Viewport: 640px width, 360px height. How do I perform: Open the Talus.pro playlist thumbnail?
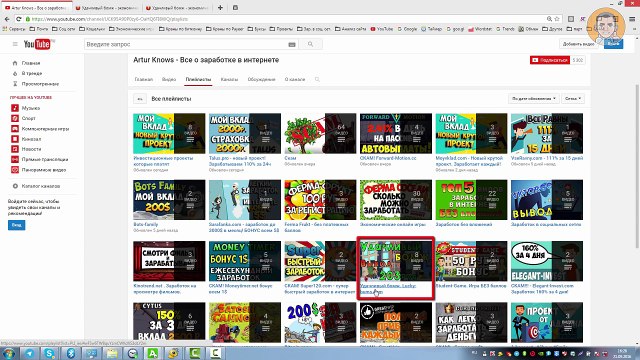[x=245, y=133]
